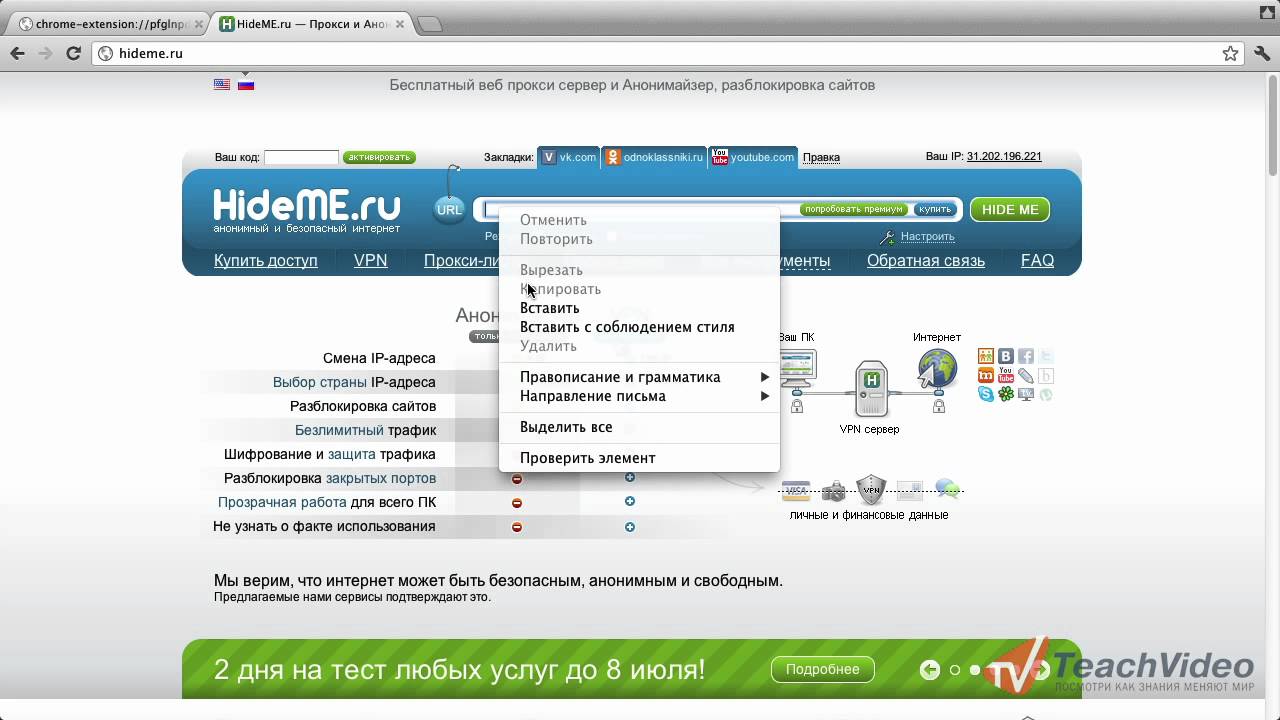The width and height of the screenshot is (1280, 720).
Task: Click the page's vertical scrollbar thumb
Action: 1272,128
